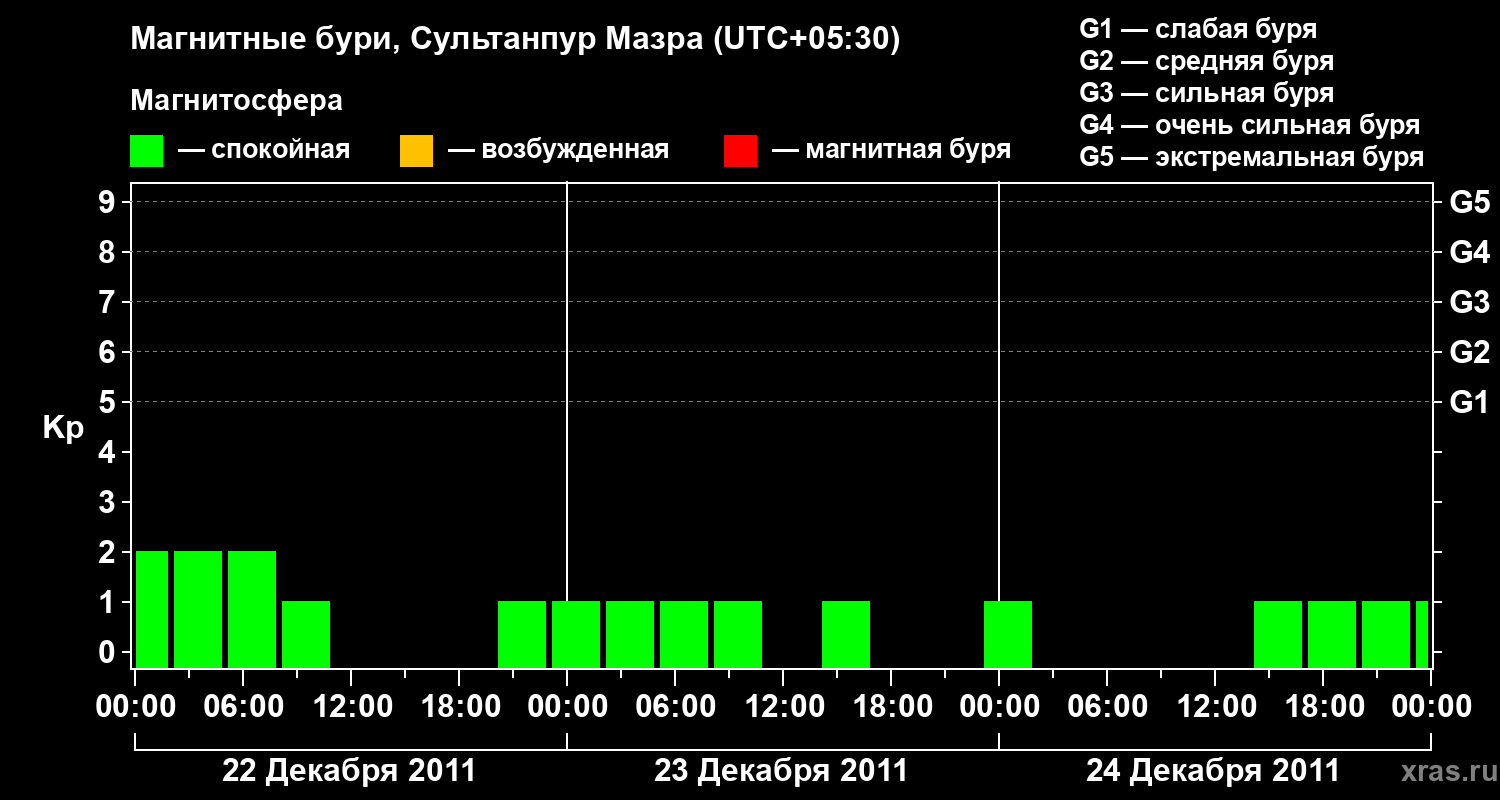
Task: Click the first Kp 2 bar starting 00:00, 22 Декабря
Action: click(152, 609)
